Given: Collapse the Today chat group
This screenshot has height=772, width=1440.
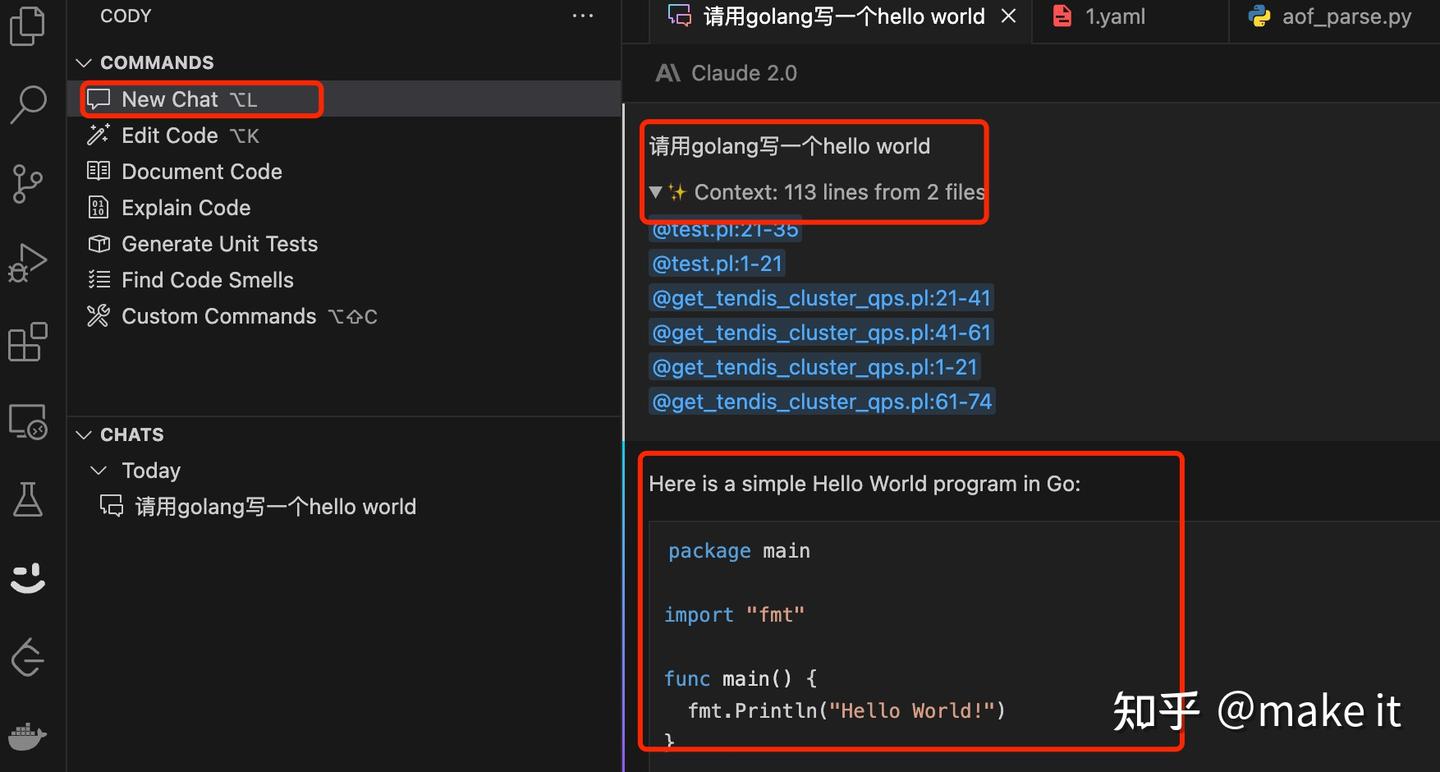Looking at the screenshot, I should pos(97,470).
